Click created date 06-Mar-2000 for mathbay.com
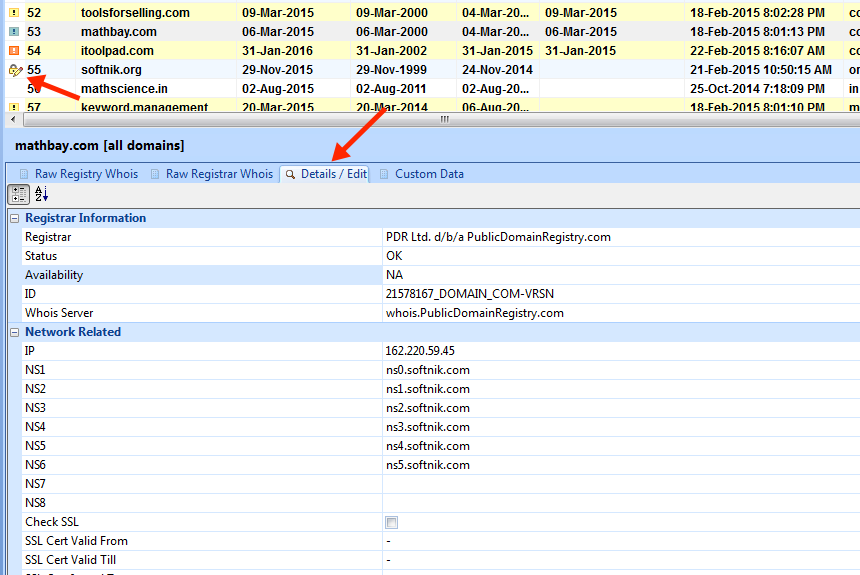 point(392,32)
